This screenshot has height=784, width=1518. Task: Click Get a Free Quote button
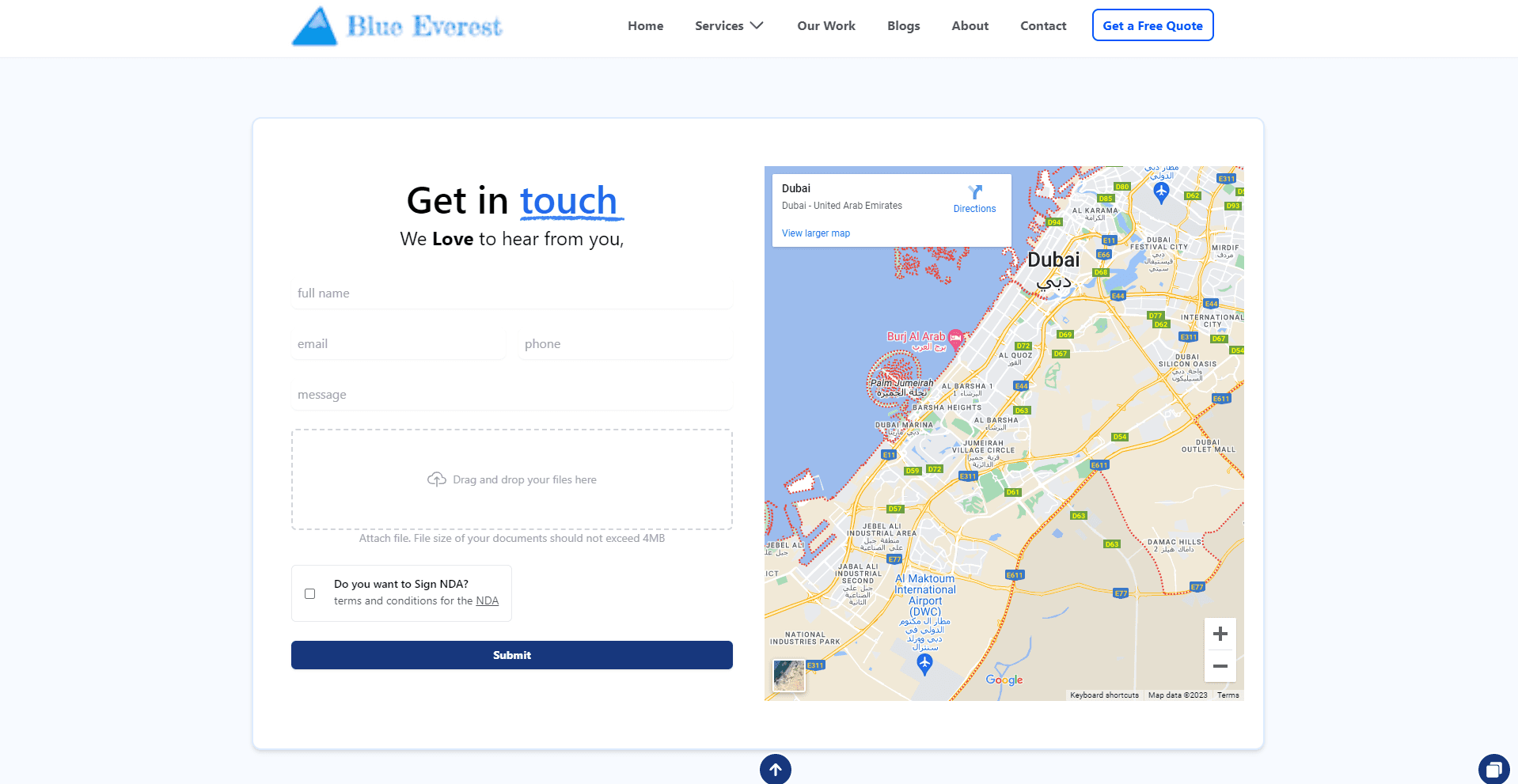1152,25
